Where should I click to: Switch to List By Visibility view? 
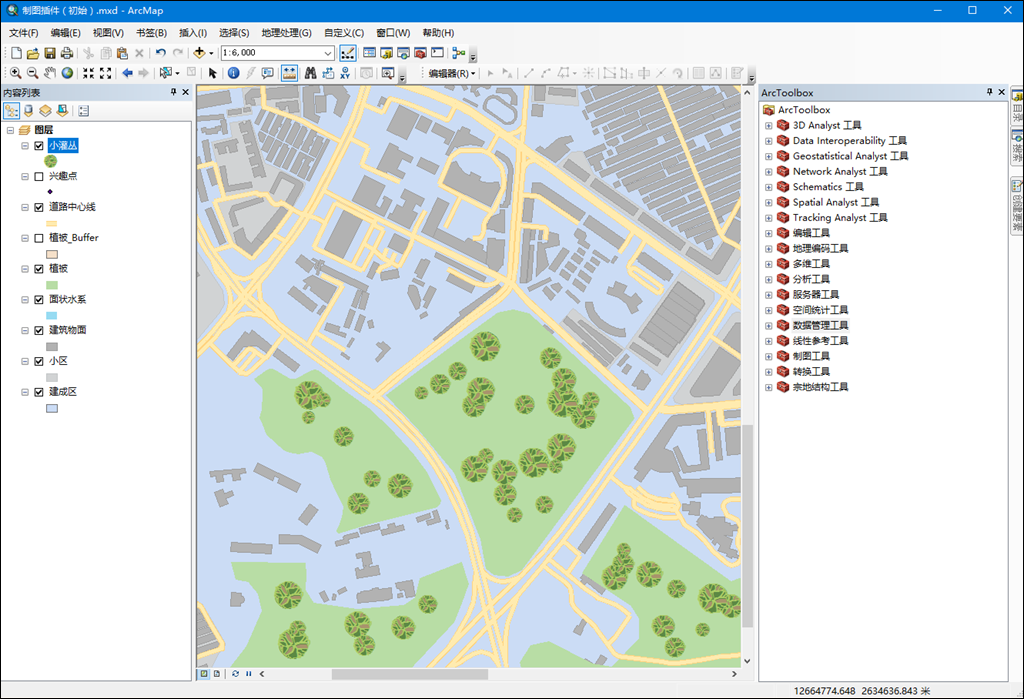pos(45,111)
